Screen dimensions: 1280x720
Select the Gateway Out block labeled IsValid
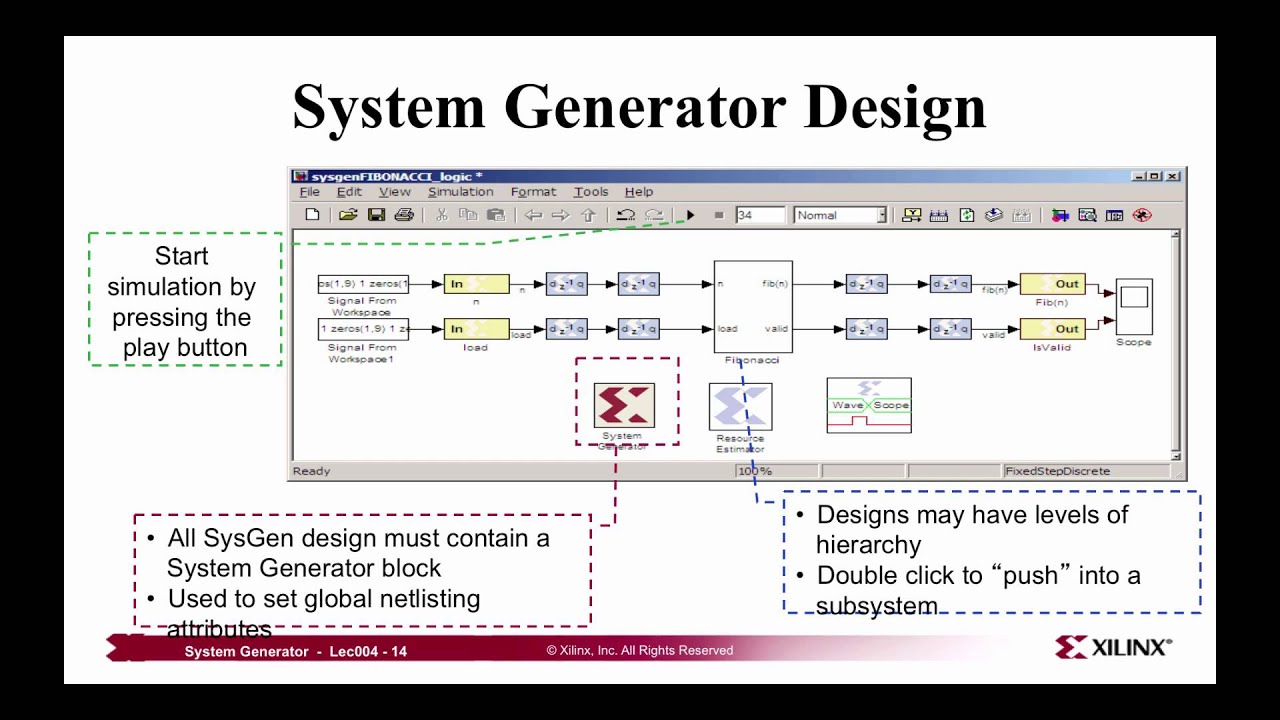tap(1052, 329)
